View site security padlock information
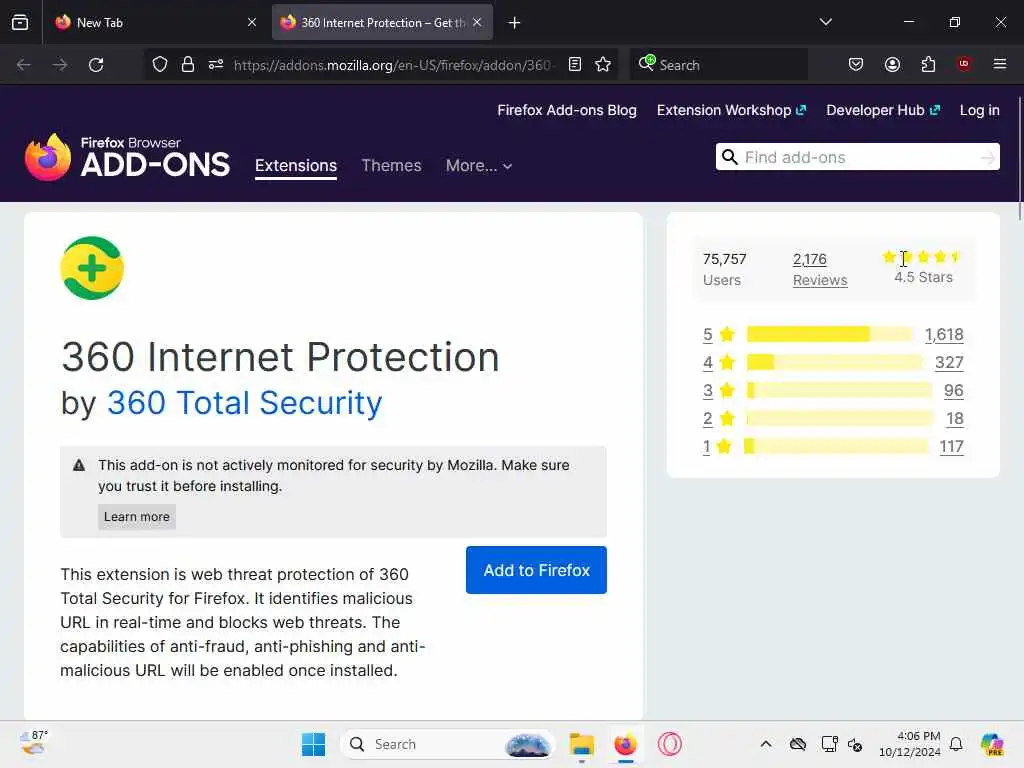The image size is (1024, 768). (188, 64)
